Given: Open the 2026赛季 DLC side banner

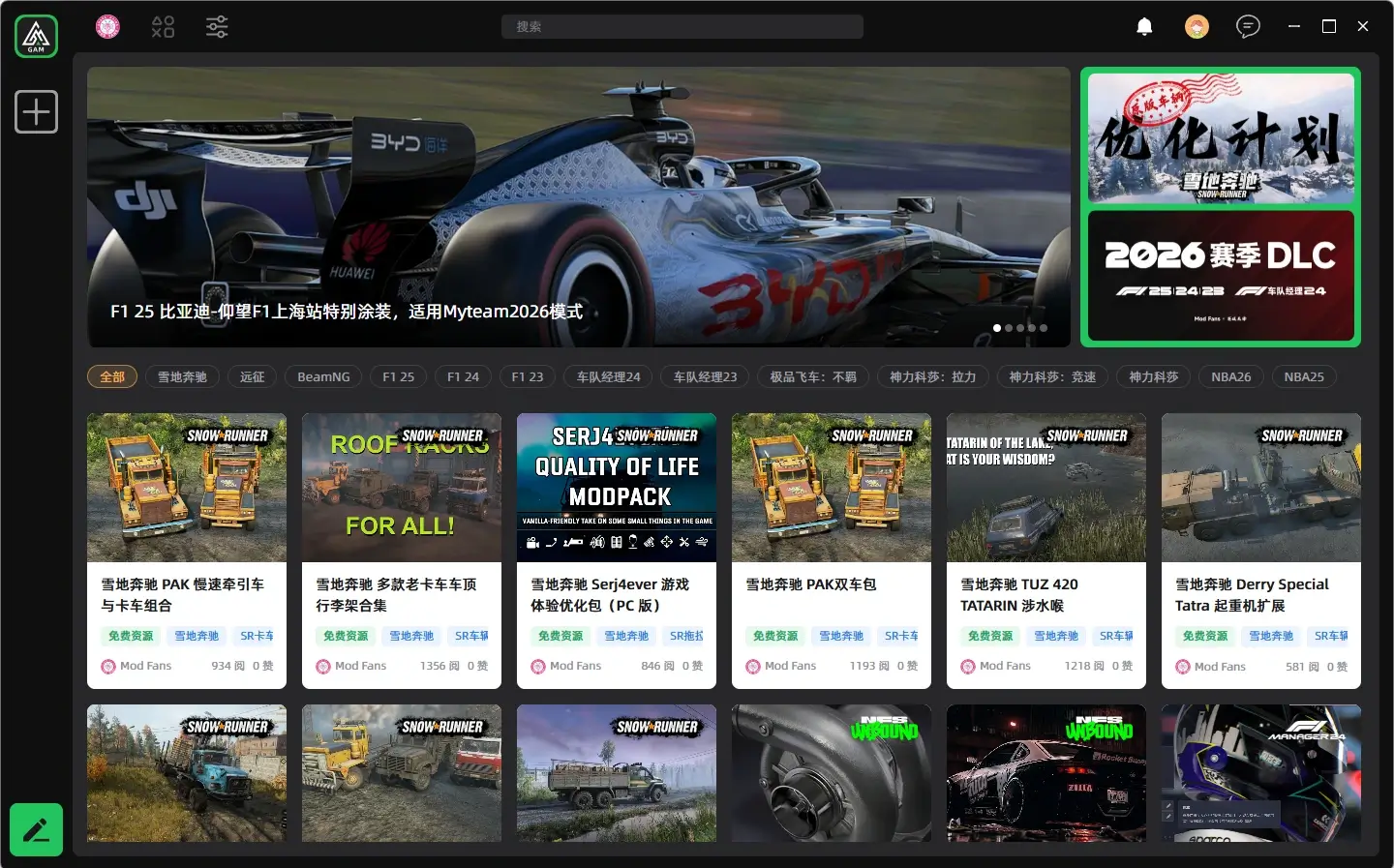Looking at the screenshot, I should (1221, 275).
